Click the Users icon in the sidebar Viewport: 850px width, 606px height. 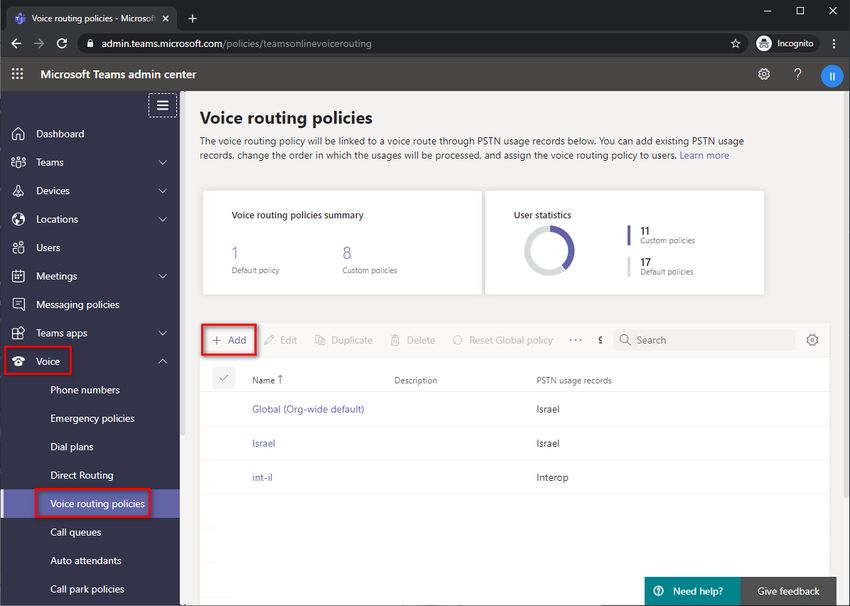pyautogui.click(x=18, y=248)
